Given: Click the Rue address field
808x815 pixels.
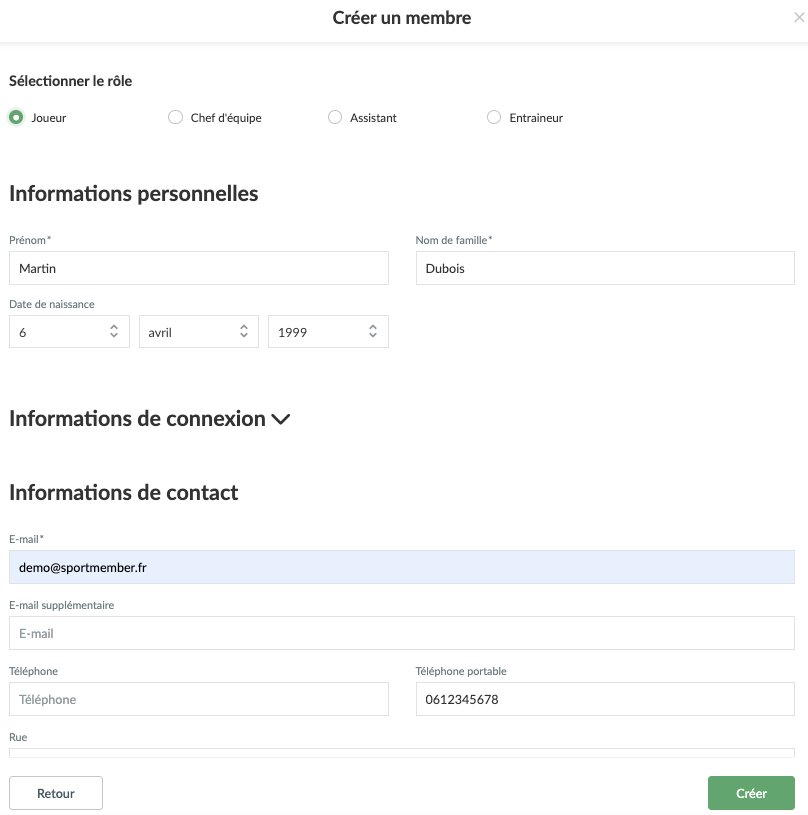Looking at the screenshot, I should [x=401, y=752].
